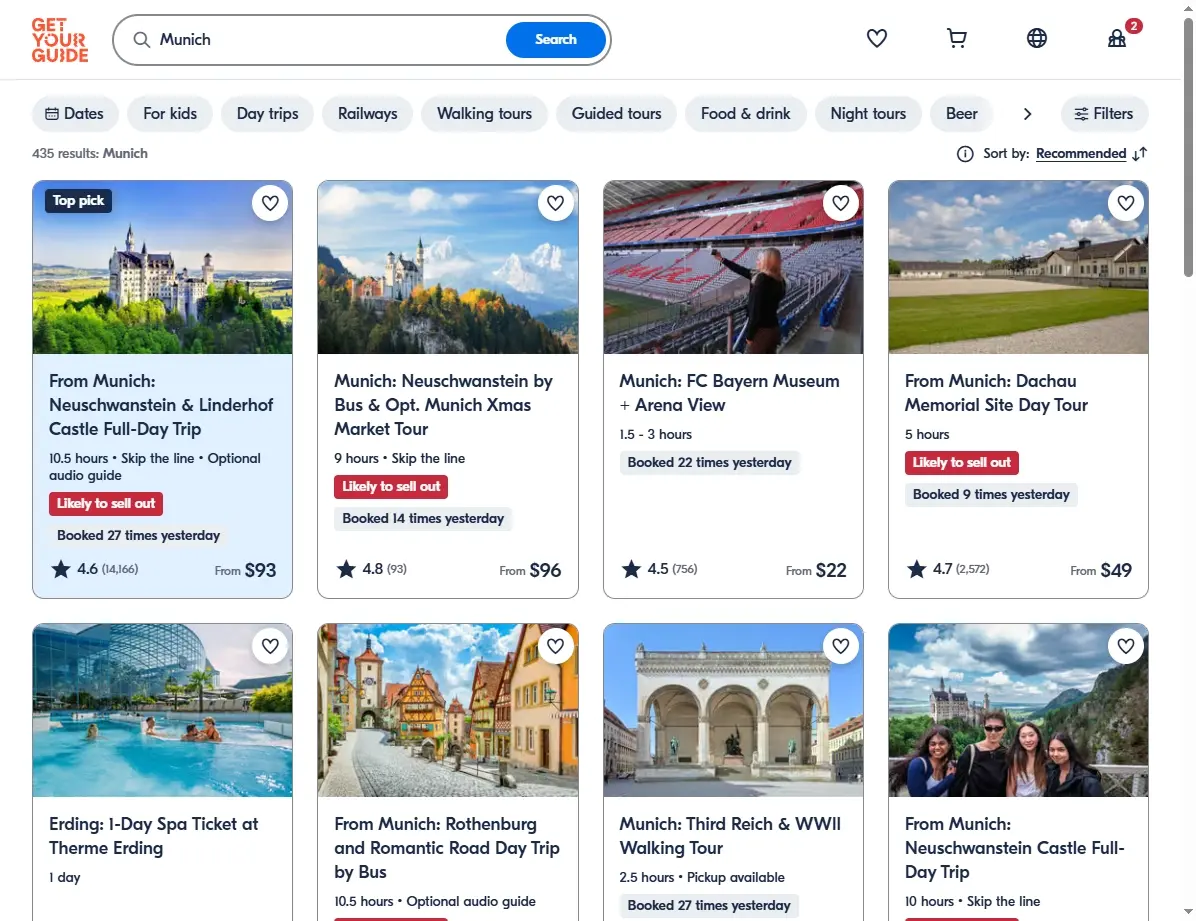
Task: Click the magnifier icon in search box
Action: [141, 40]
